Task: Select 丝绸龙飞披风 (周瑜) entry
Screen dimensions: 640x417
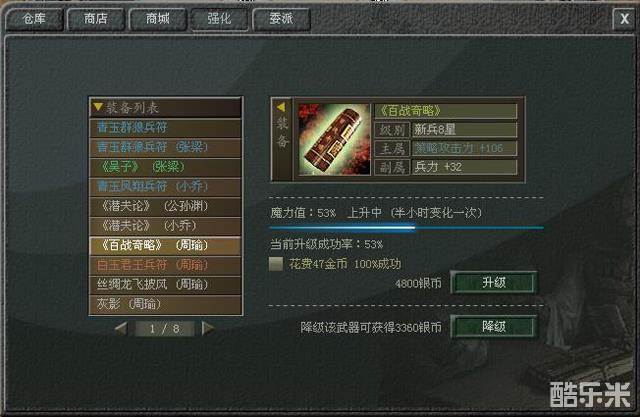Action: point(165,285)
